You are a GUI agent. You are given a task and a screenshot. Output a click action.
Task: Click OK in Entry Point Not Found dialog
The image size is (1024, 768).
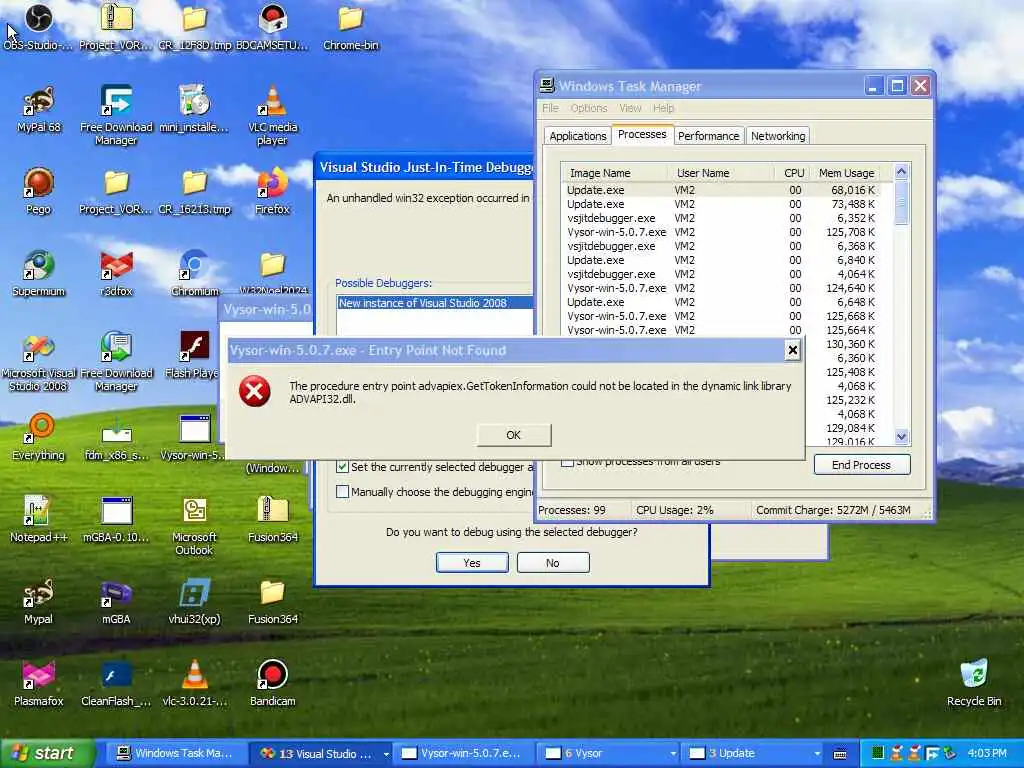click(x=514, y=435)
